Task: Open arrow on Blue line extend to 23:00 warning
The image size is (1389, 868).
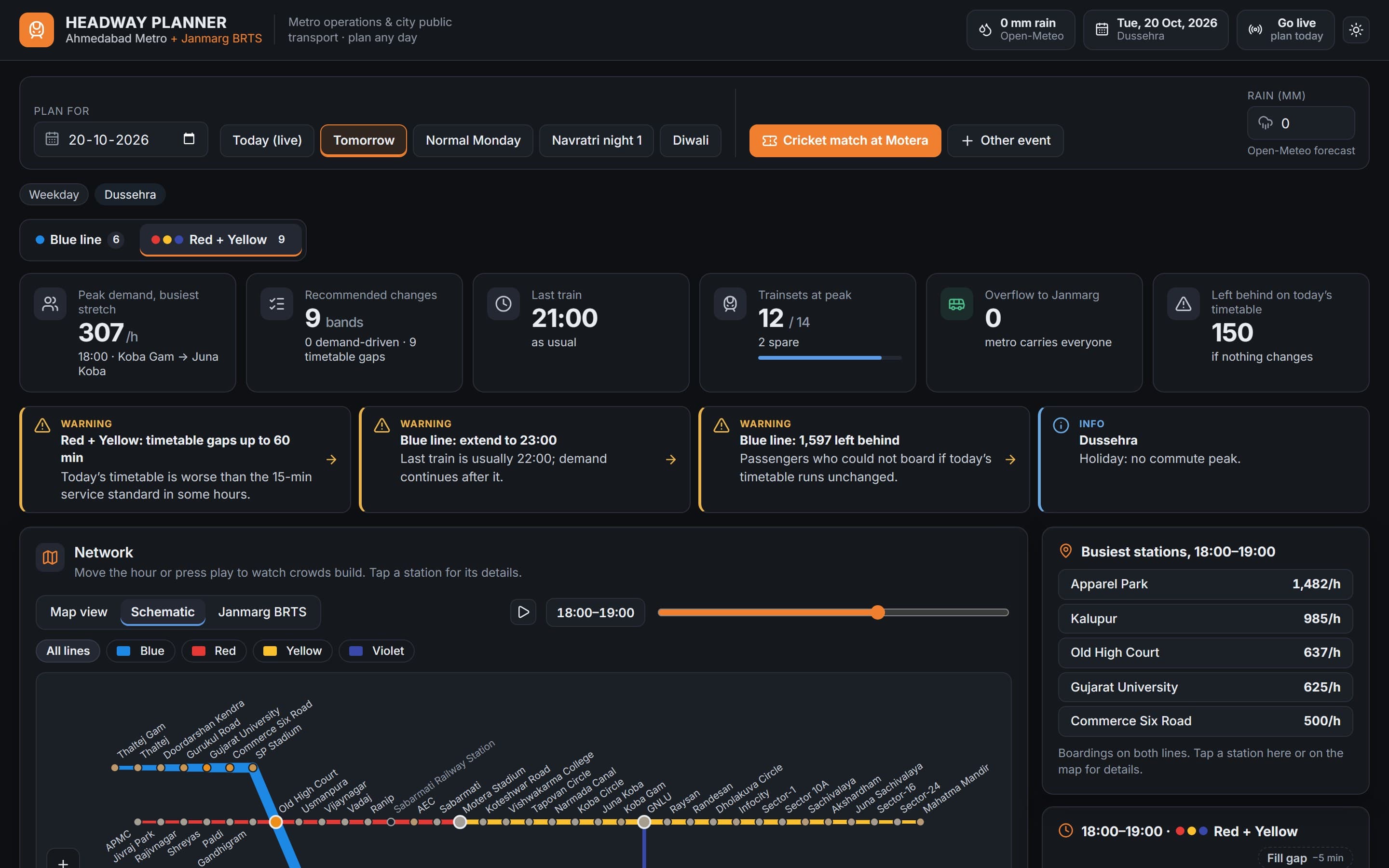Action: [670, 459]
